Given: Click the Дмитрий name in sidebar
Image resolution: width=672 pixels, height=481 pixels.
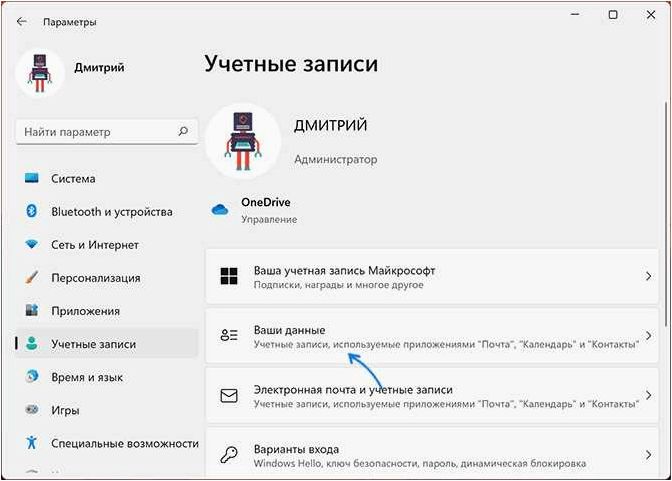Looking at the screenshot, I should [99, 67].
